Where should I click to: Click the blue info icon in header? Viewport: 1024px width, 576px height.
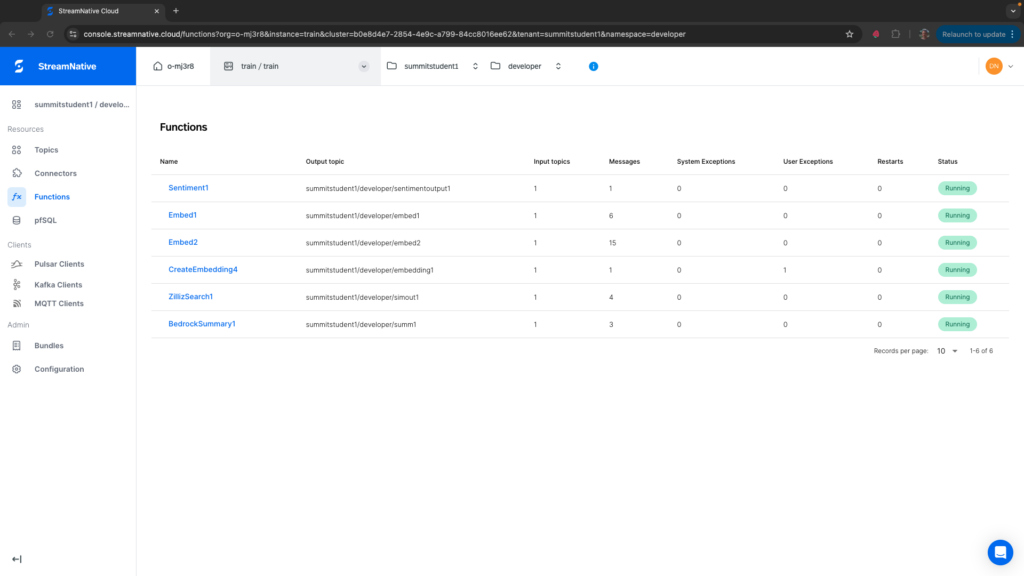point(593,66)
